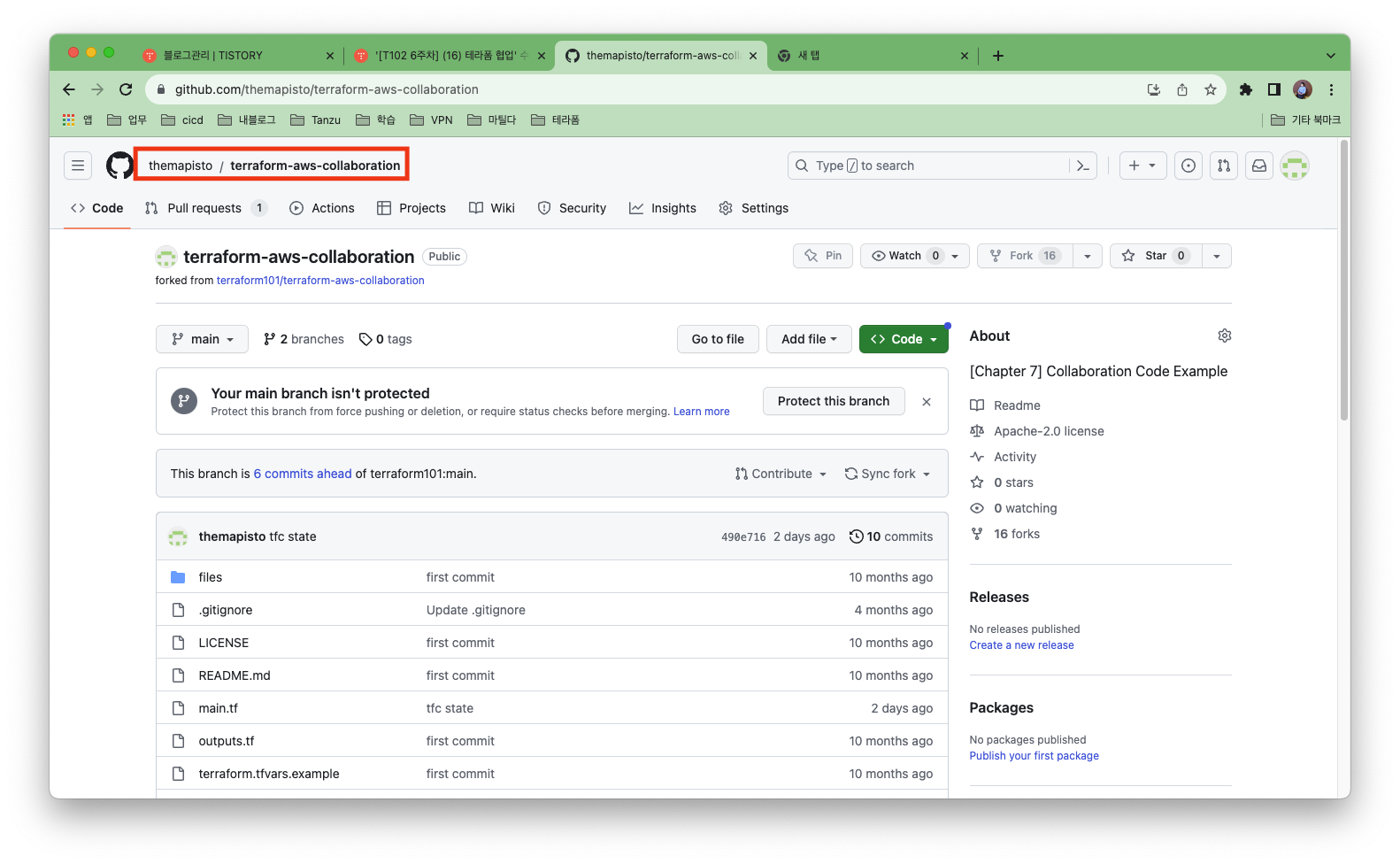Open the command palette icon in search bar
The image size is (1400, 864).
1082,166
